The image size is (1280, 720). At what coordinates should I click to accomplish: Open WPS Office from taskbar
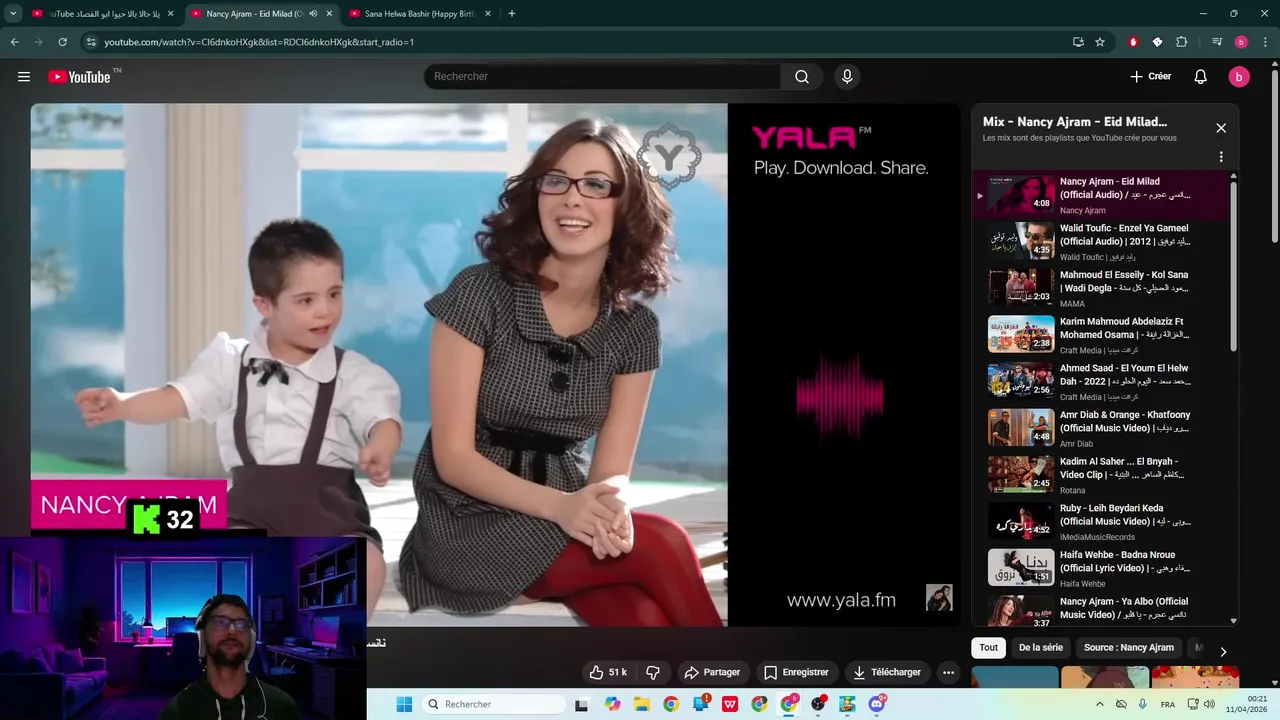[x=730, y=704]
